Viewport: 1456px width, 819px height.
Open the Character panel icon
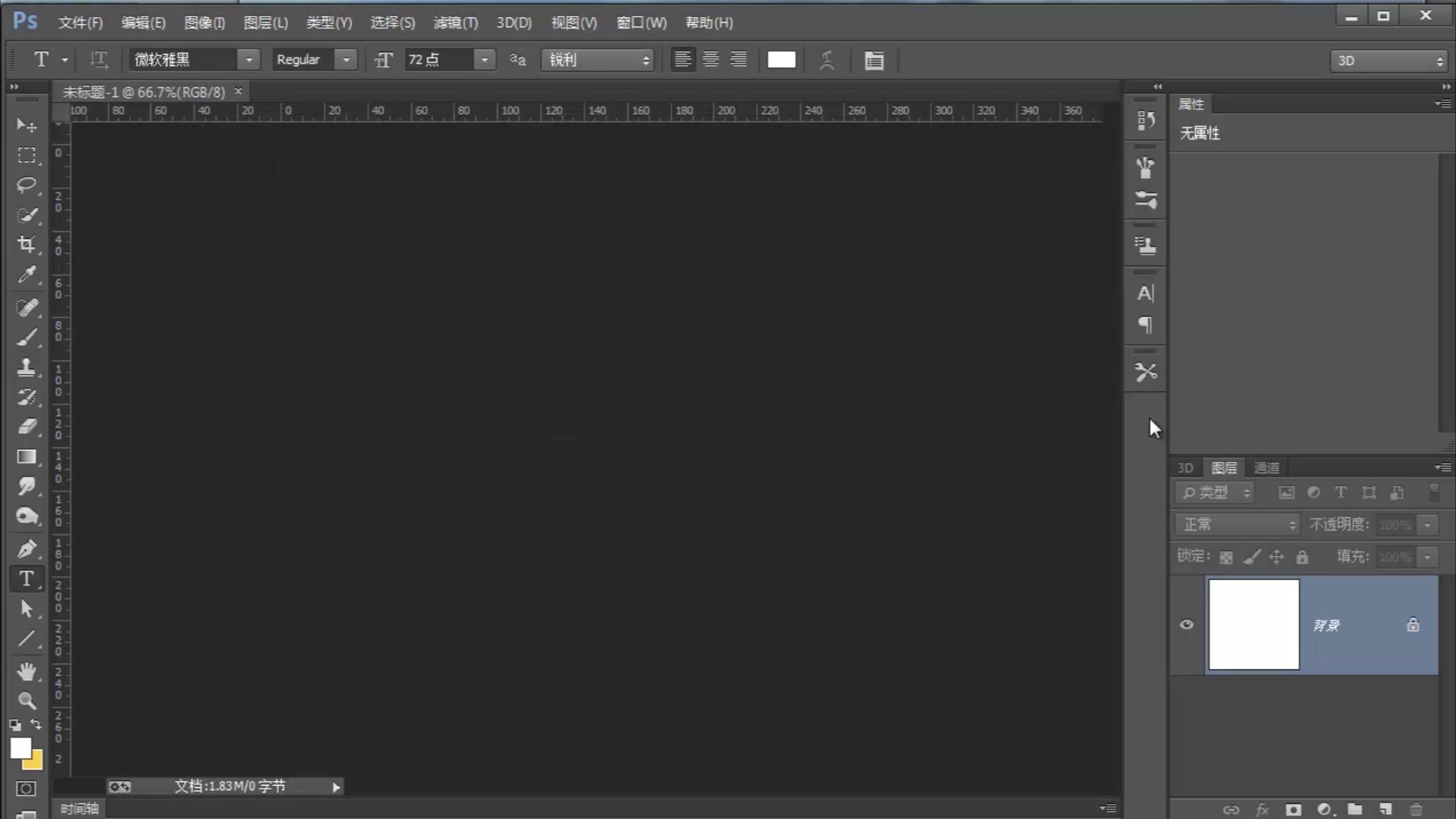pos(1145,293)
